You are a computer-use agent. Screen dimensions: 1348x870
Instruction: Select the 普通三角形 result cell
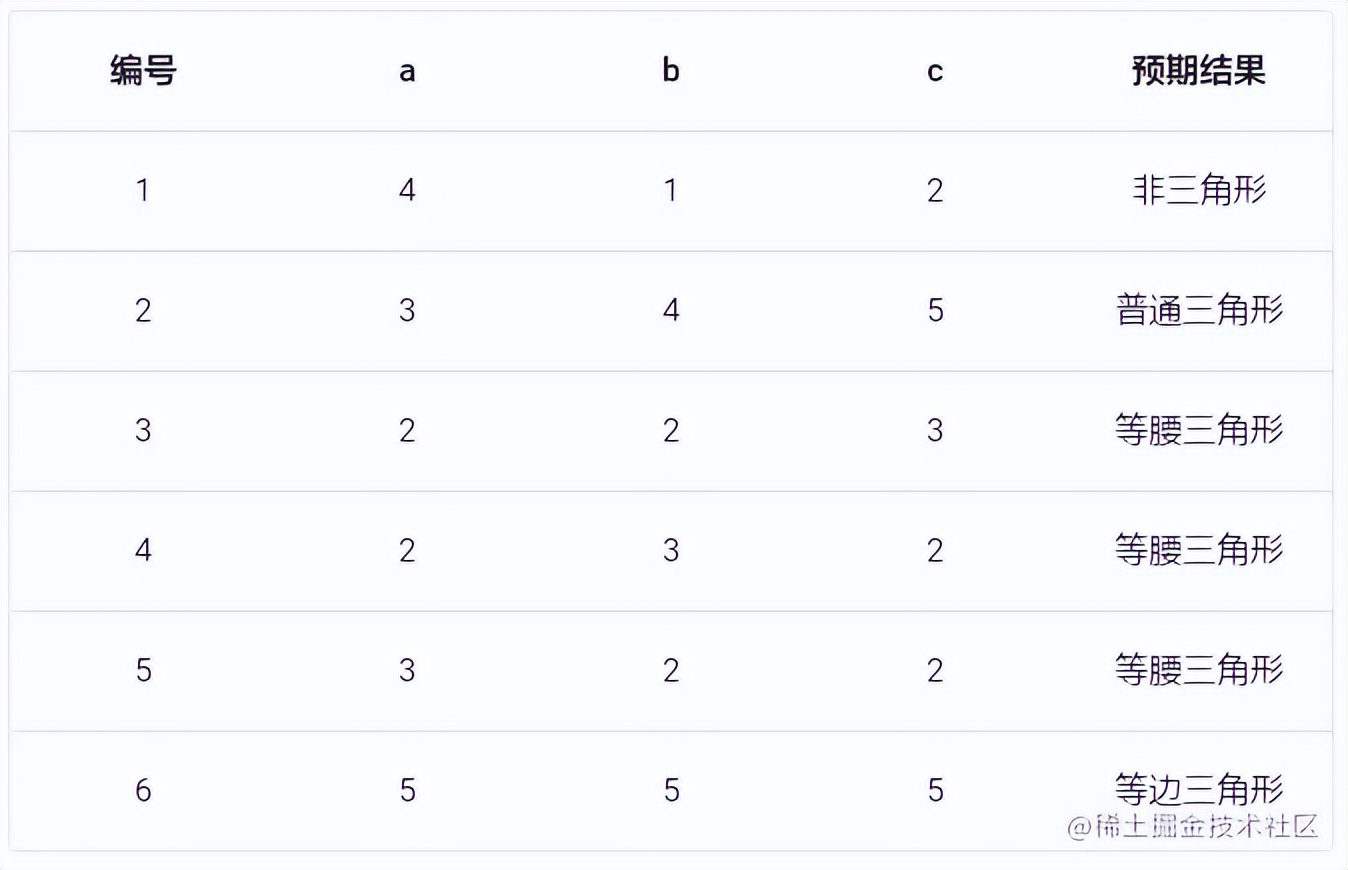coord(1198,310)
